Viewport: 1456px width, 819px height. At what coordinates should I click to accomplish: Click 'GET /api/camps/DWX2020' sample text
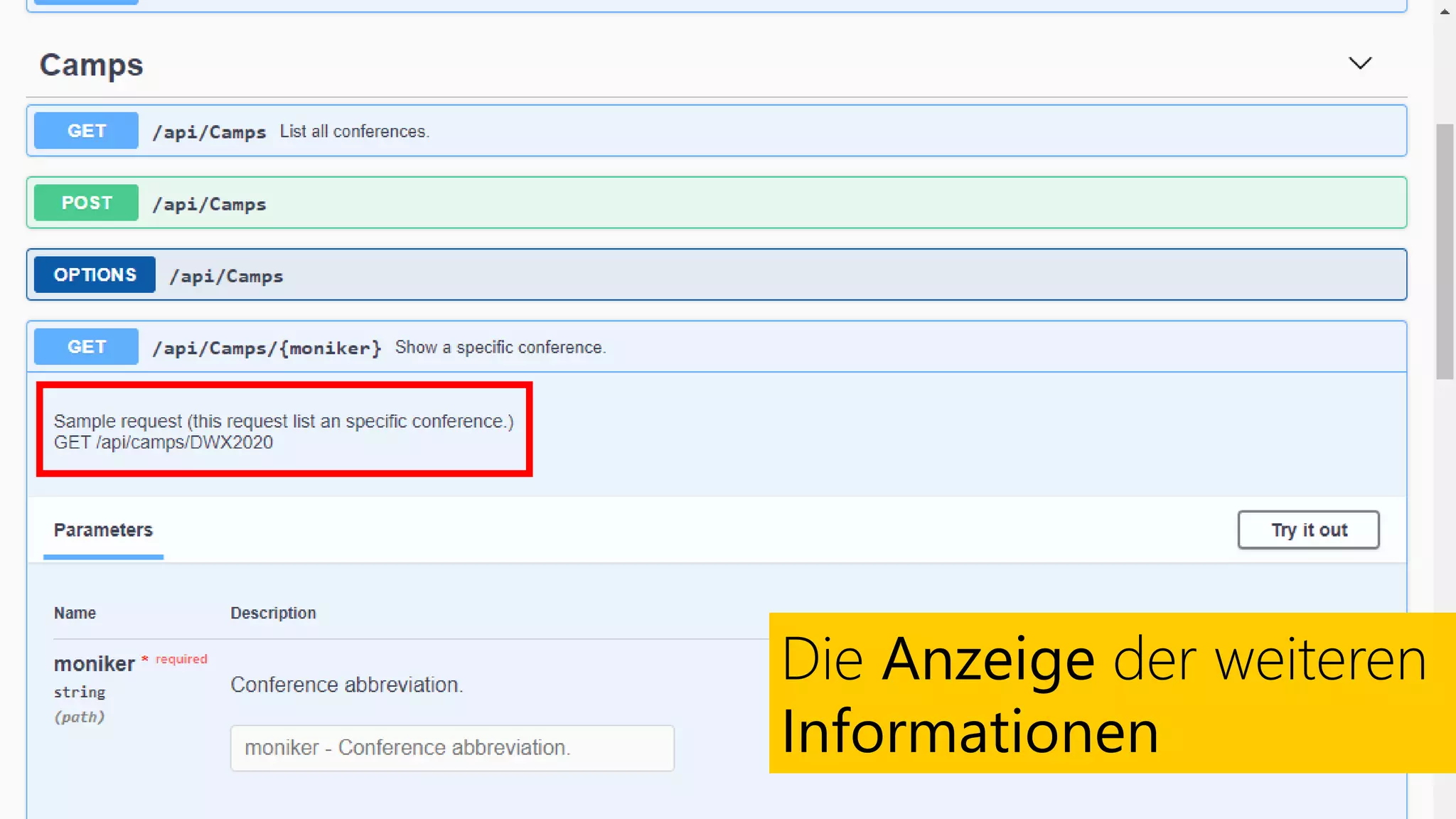(x=164, y=442)
